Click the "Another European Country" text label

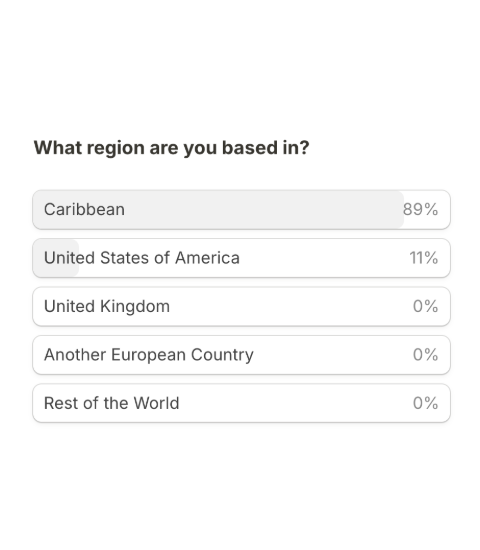pyautogui.click(x=149, y=355)
